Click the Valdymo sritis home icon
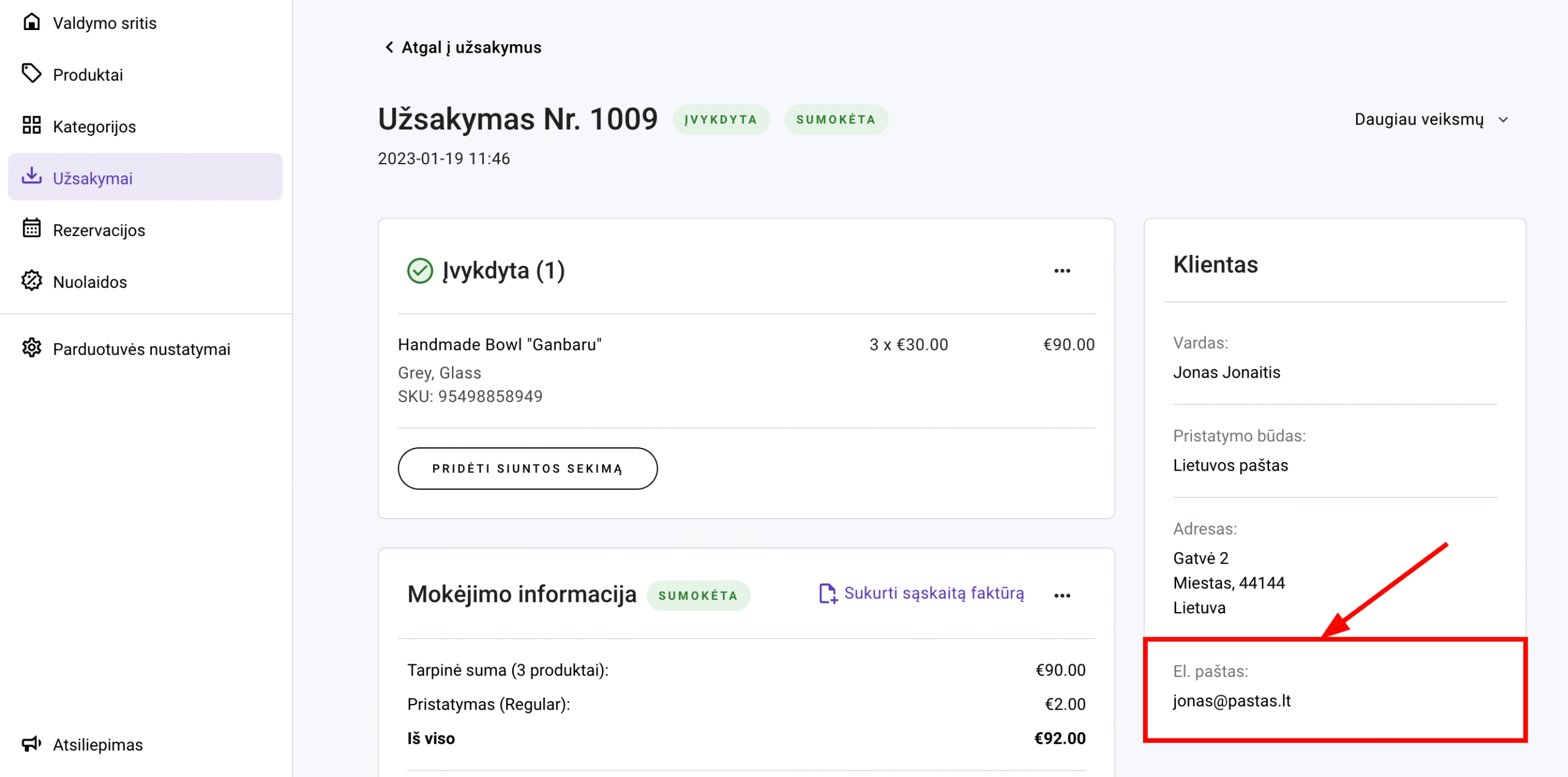The height and width of the screenshot is (777, 1568). [31, 22]
